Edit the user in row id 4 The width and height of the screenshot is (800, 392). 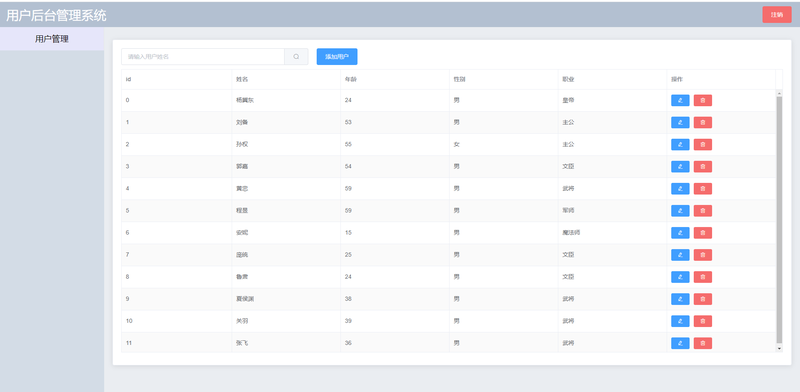680,189
